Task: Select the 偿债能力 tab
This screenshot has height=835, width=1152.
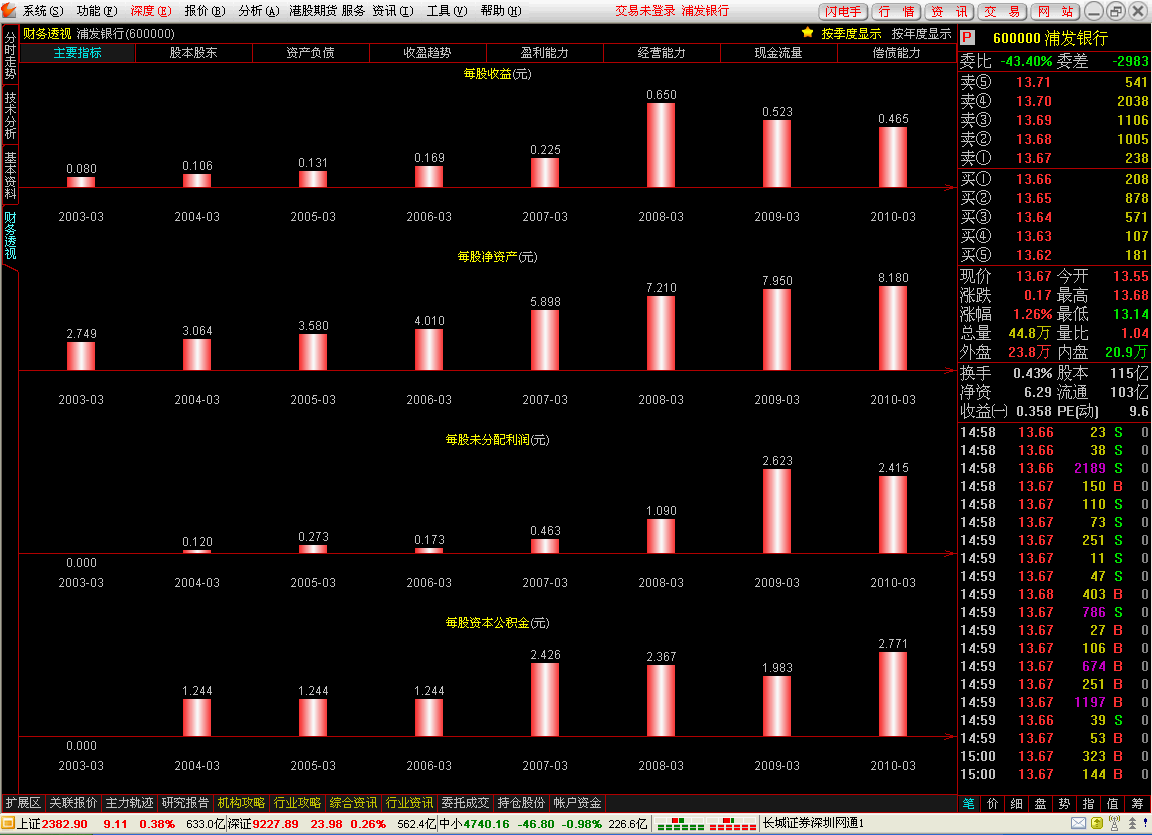Action: point(896,53)
